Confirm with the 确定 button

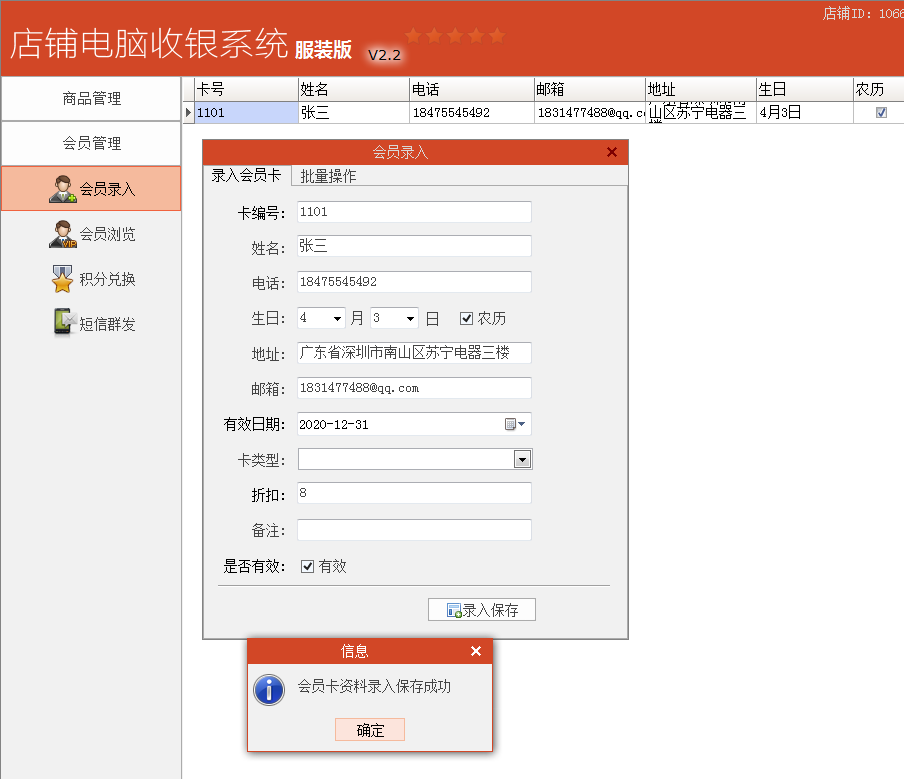point(370,730)
